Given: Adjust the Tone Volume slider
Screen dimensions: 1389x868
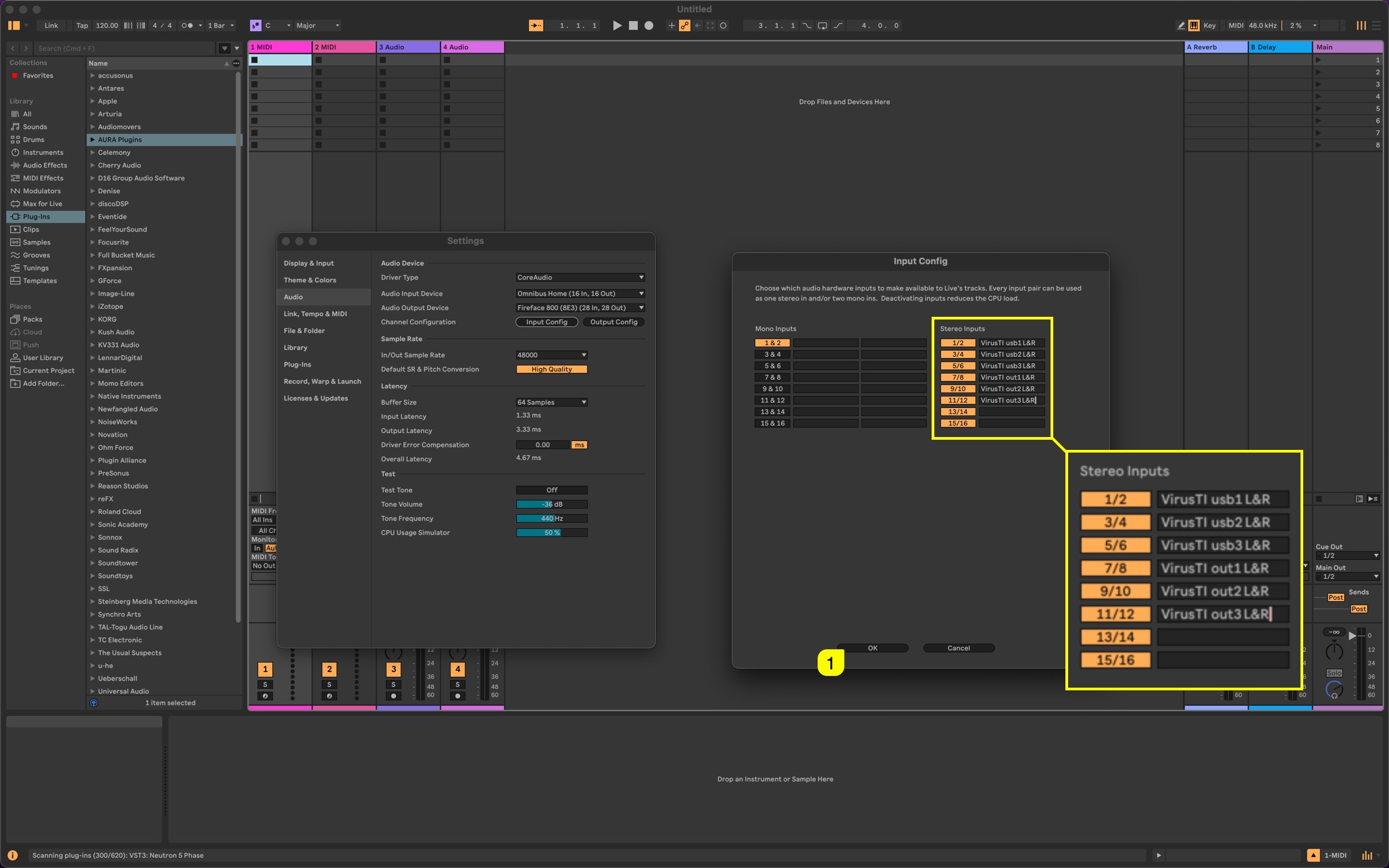Looking at the screenshot, I should coord(551,505).
